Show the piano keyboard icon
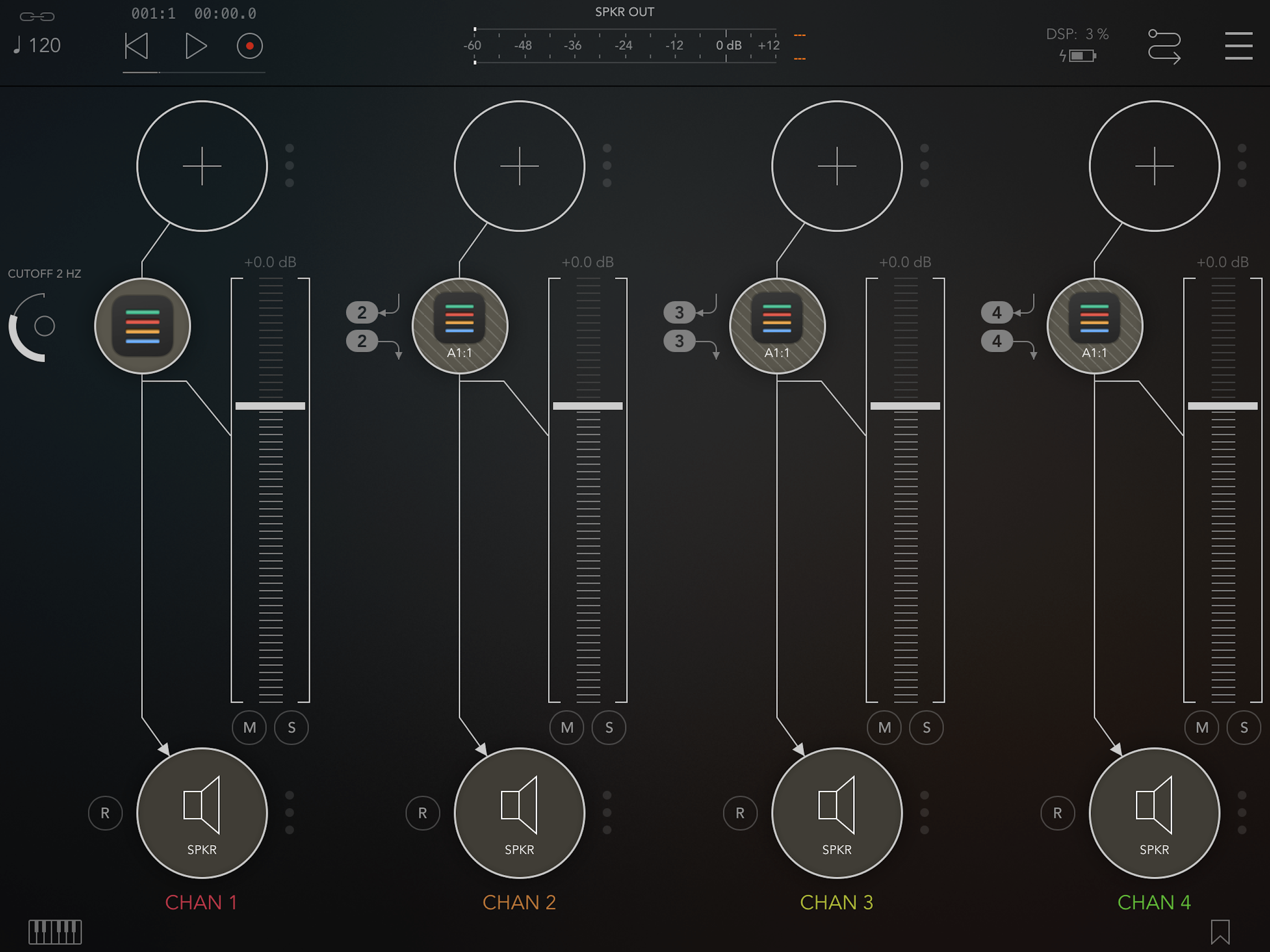This screenshot has width=1270, height=952. (55, 932)
